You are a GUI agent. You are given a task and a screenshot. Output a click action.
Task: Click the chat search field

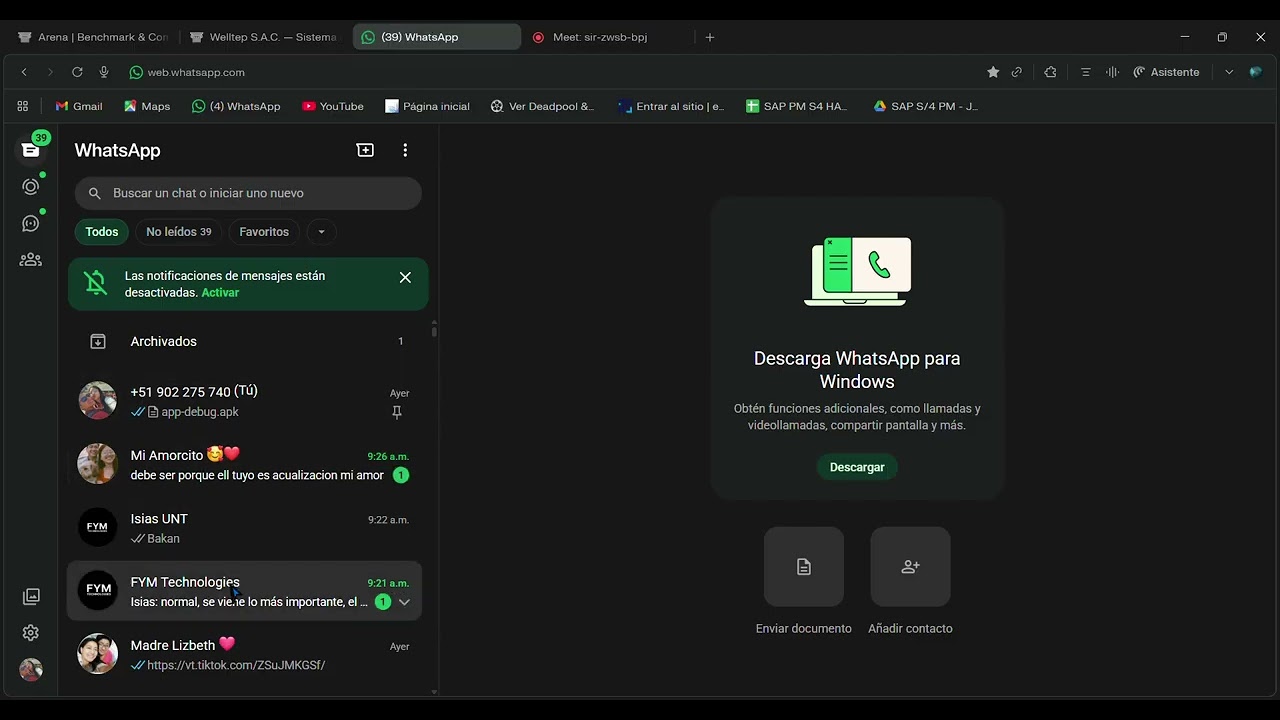click(x=248, y=193)
